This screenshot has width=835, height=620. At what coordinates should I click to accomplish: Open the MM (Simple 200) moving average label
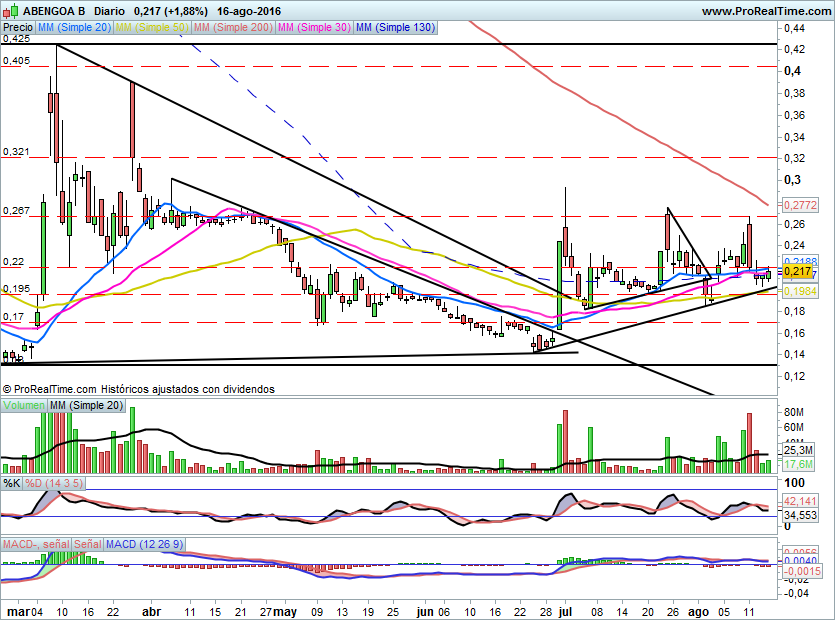click(x=233, y=27)
